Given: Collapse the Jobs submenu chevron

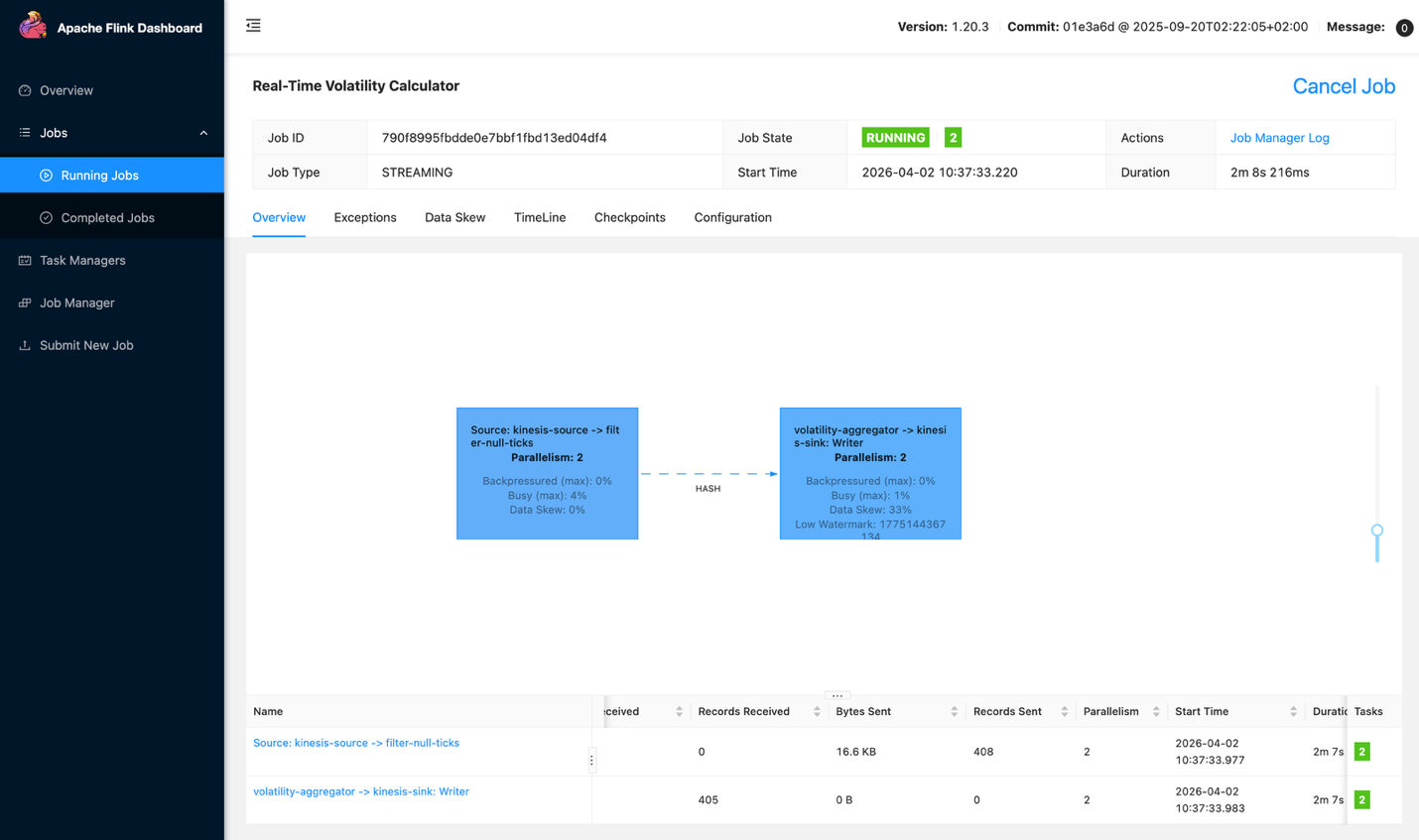Looking at the screenshot, I should [x=203, y=133].
